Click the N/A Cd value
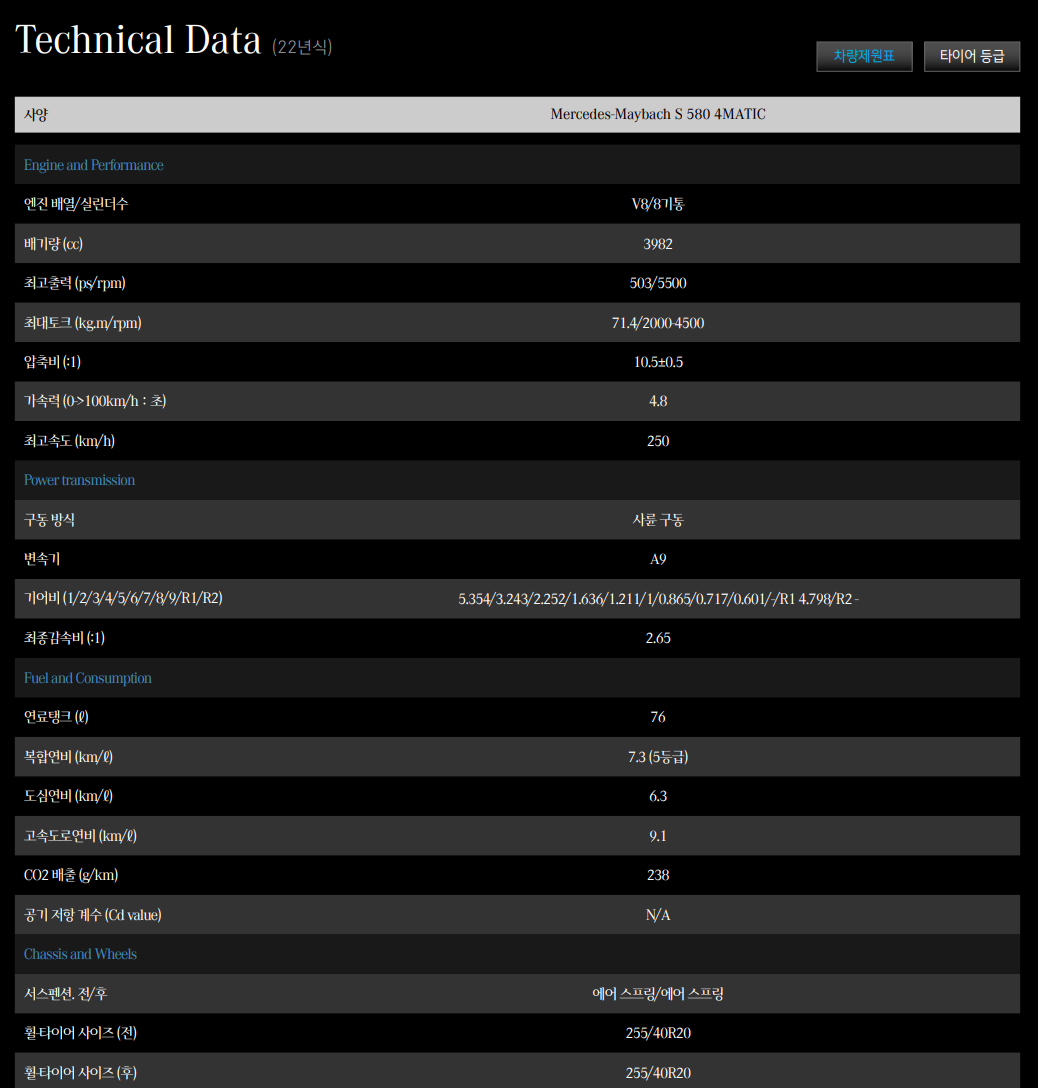The height and width of the screenshot is (1088, 1038). pyautogui.click(x=658, y=915)
